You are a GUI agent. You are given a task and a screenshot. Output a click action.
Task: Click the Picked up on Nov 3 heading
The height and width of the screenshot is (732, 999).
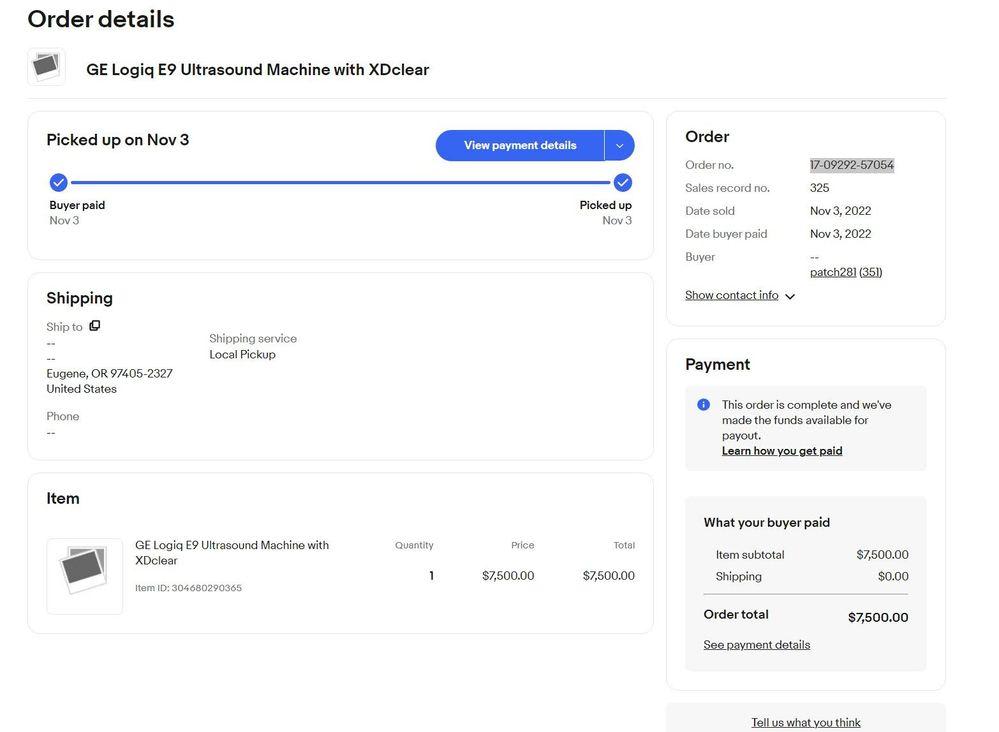(118, 140)
